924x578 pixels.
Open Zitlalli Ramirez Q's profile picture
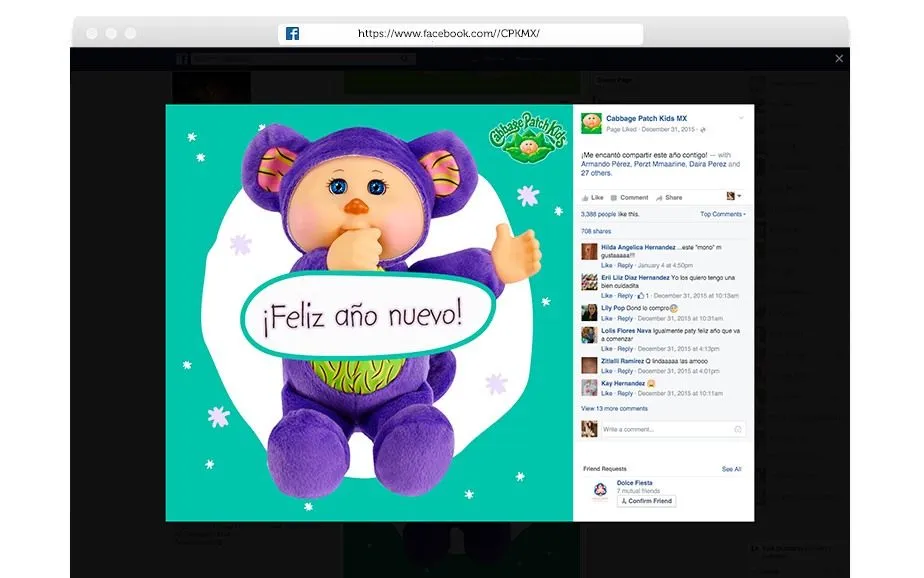coord(589,365)
